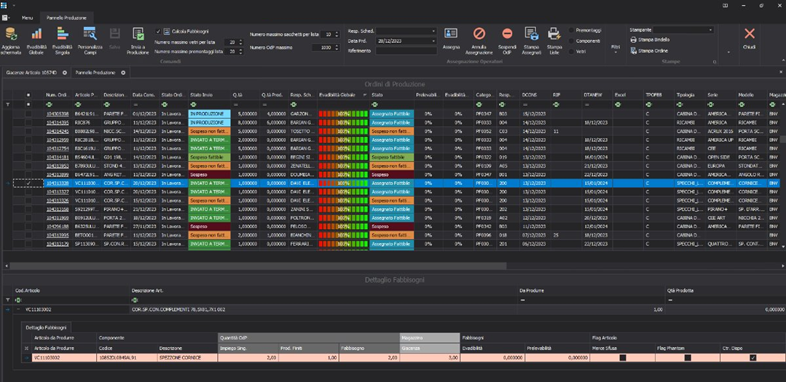Open the Menu ribbon tab
Viewport: 786px width, 382px height.
27,17
